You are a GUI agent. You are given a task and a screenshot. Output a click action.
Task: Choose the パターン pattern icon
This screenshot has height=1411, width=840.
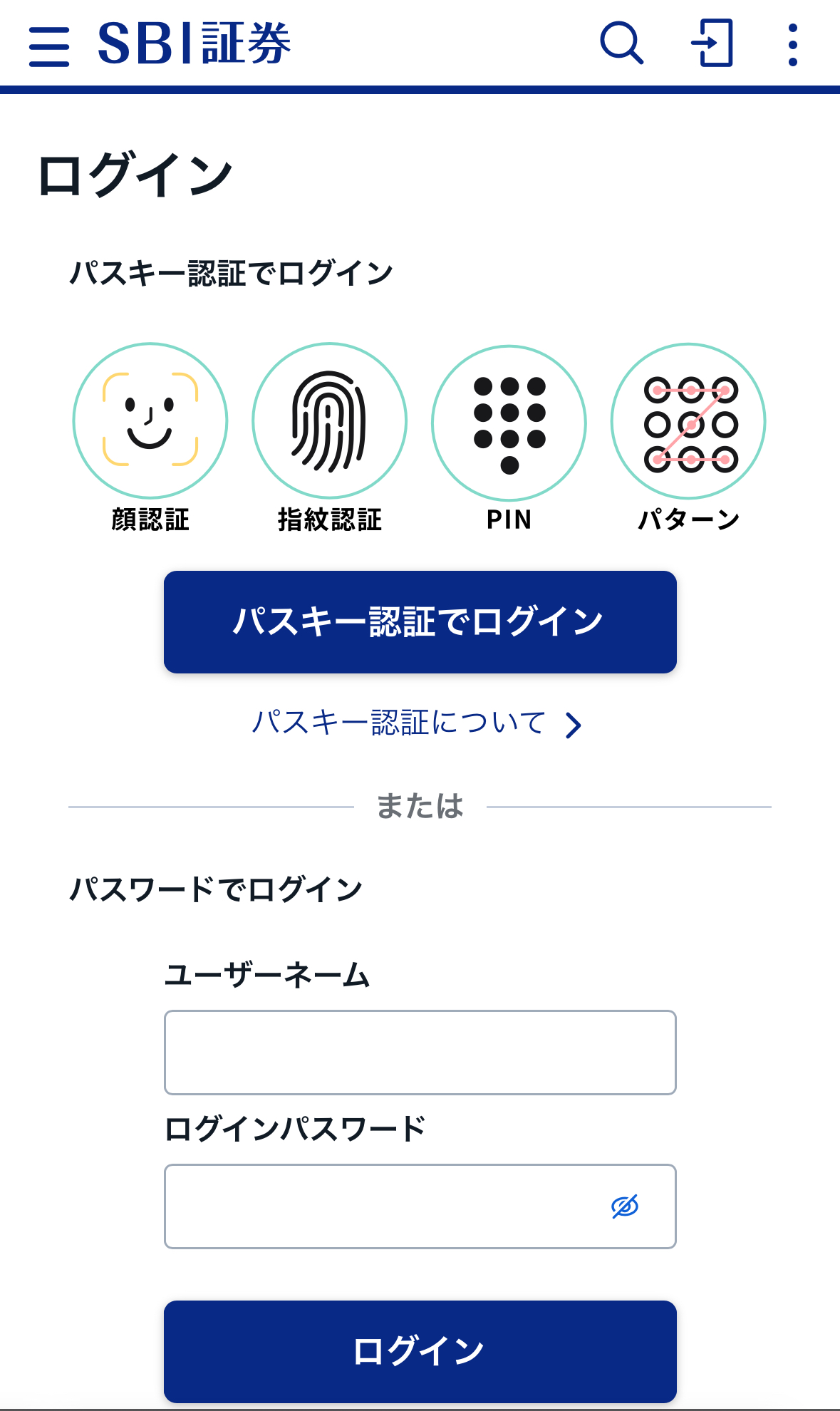click(688, 421)
